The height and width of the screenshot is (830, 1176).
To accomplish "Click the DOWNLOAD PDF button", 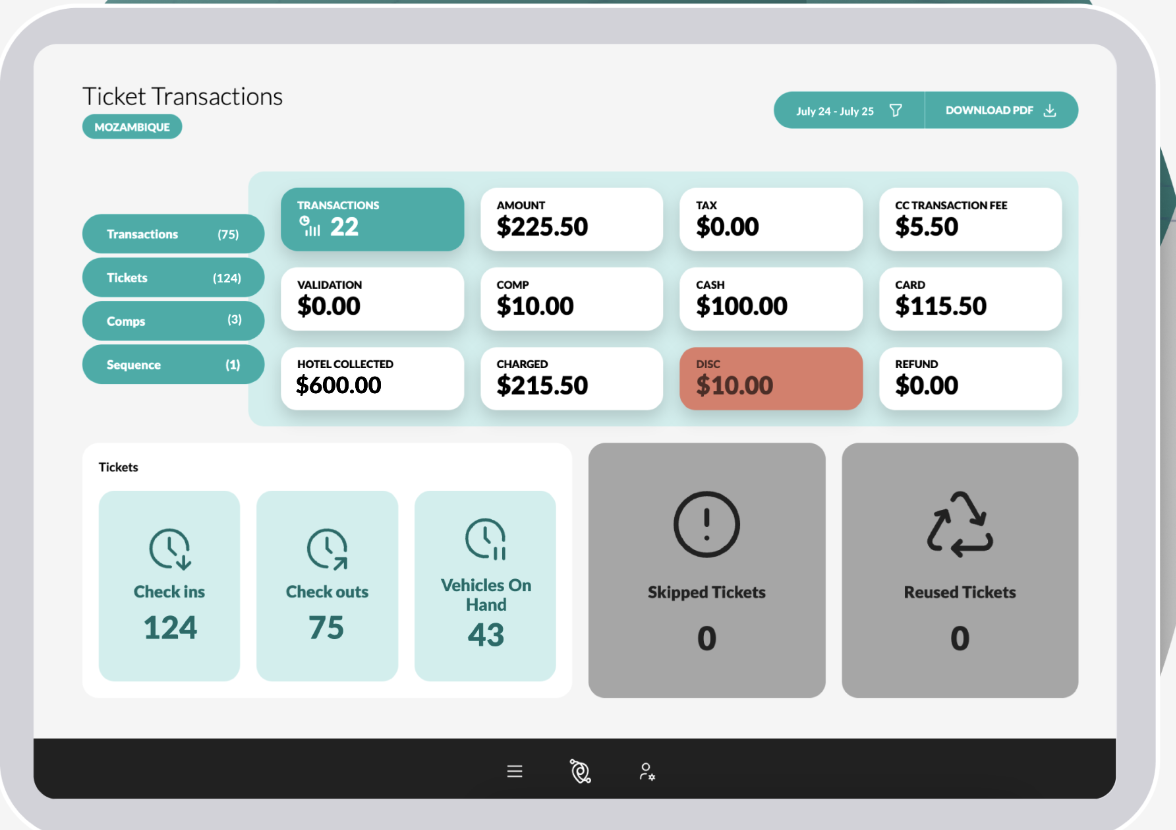I will pyautogui.click(x=1001, y=110).
